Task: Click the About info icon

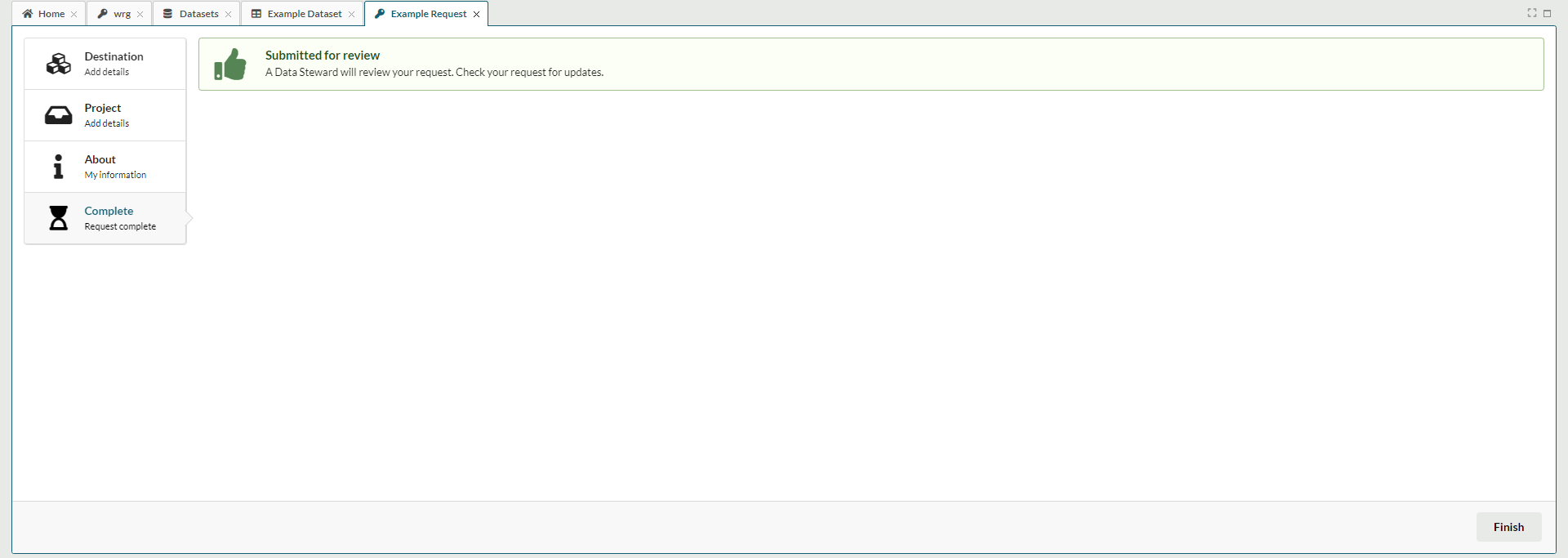Action: click(x=58, y=167)
